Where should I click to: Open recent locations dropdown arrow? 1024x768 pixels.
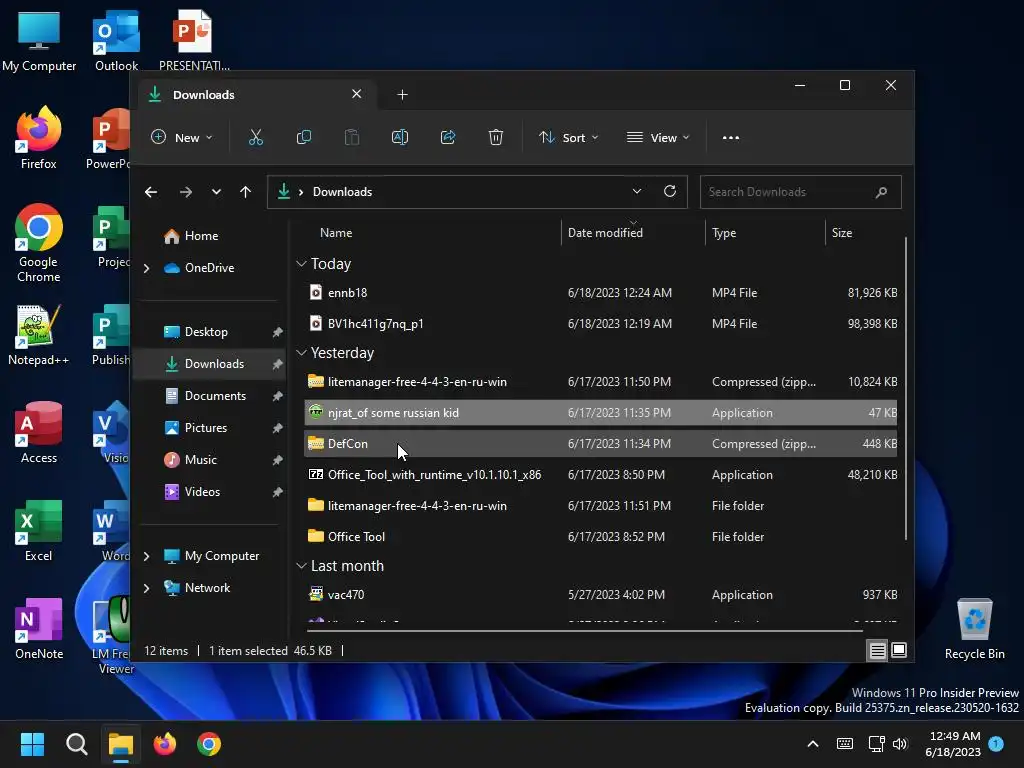pos(216,192)
